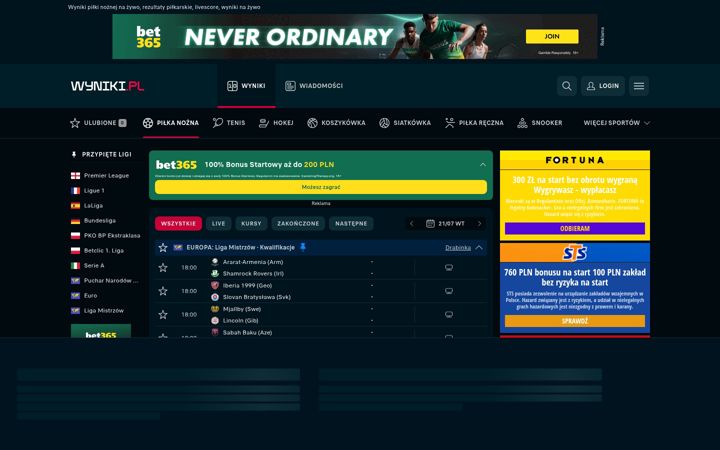Open Serie A pinned league
Image resolution: width=720 pixels, height=450 pixels.
click(88, 265)
